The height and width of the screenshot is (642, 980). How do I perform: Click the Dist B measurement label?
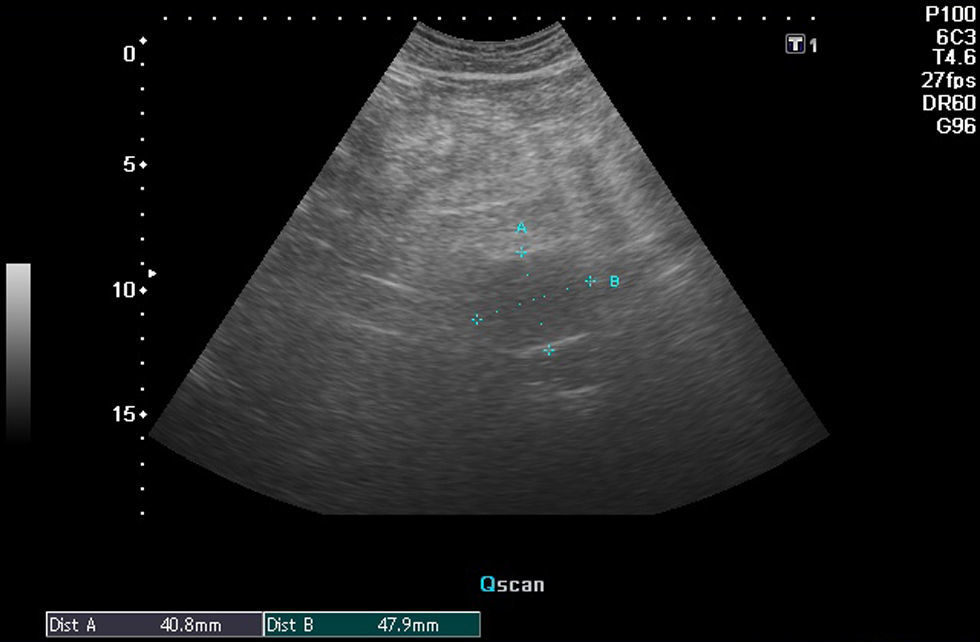point(291,626)
